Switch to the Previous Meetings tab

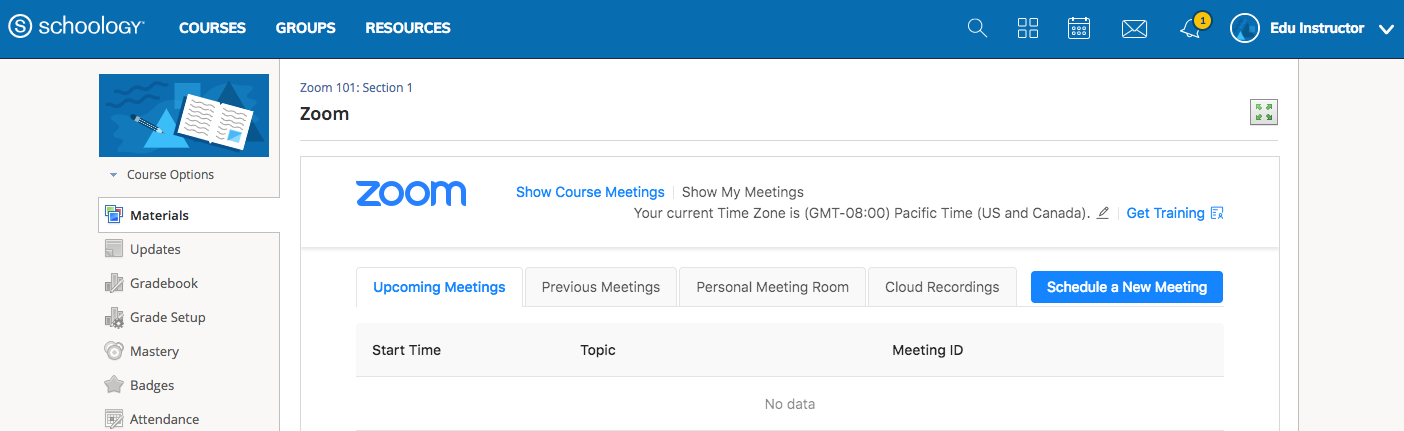[x=601, y=287]
